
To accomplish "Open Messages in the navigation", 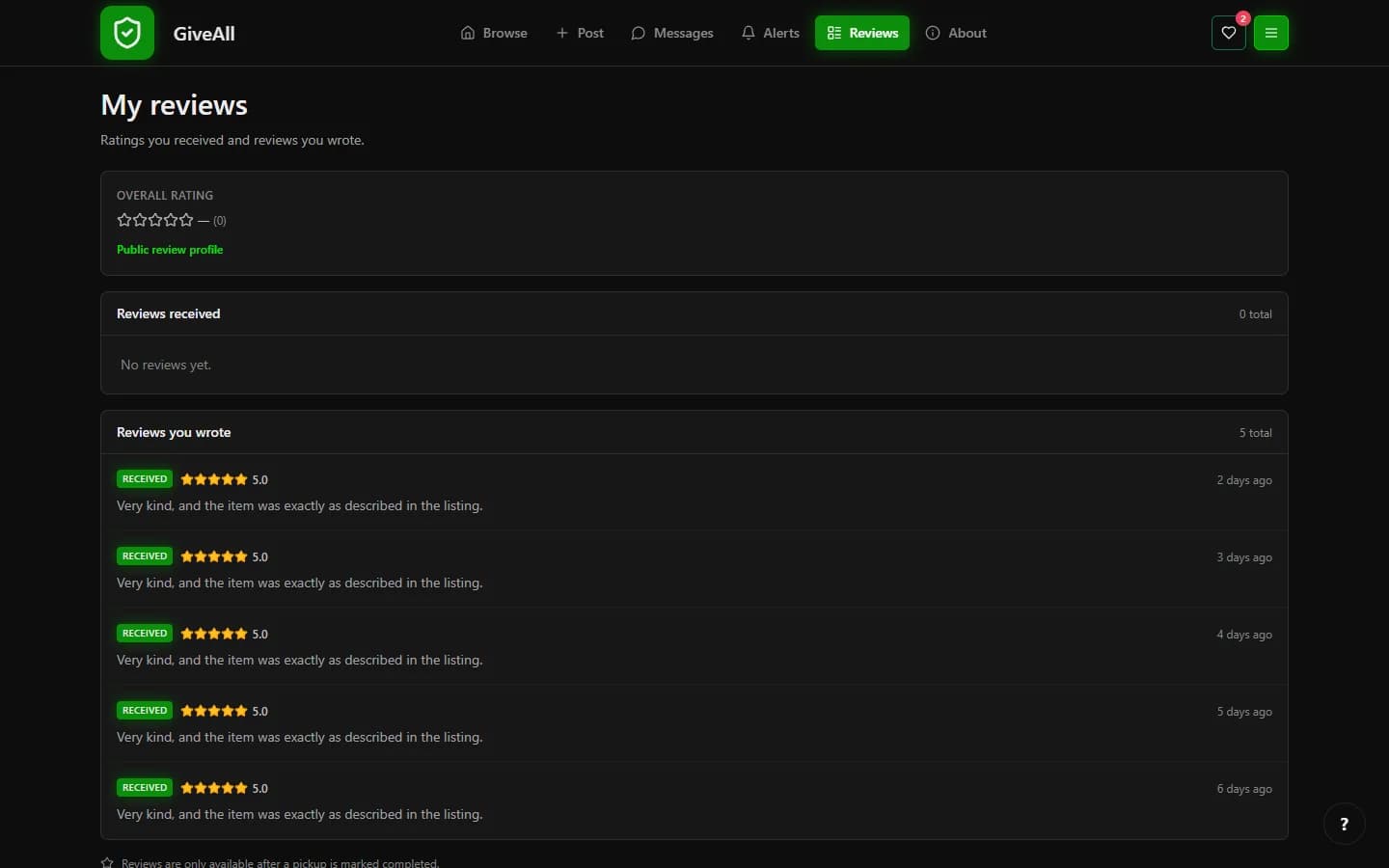I will [672, 33].
